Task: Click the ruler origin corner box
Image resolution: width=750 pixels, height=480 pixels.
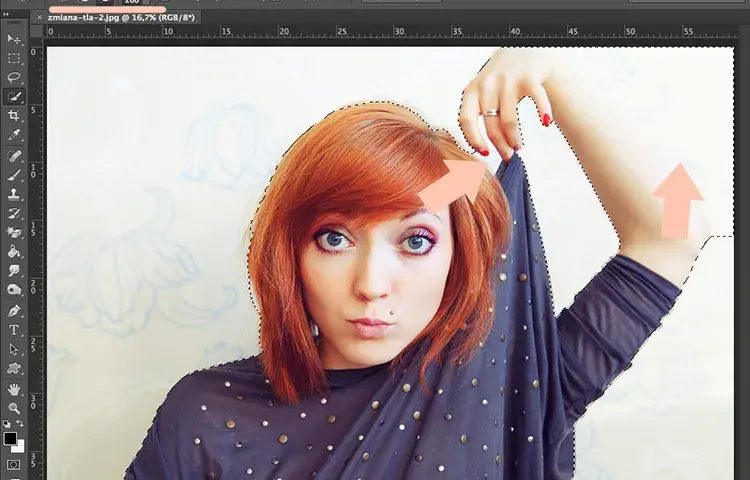Action: click(x=36, y=31)
